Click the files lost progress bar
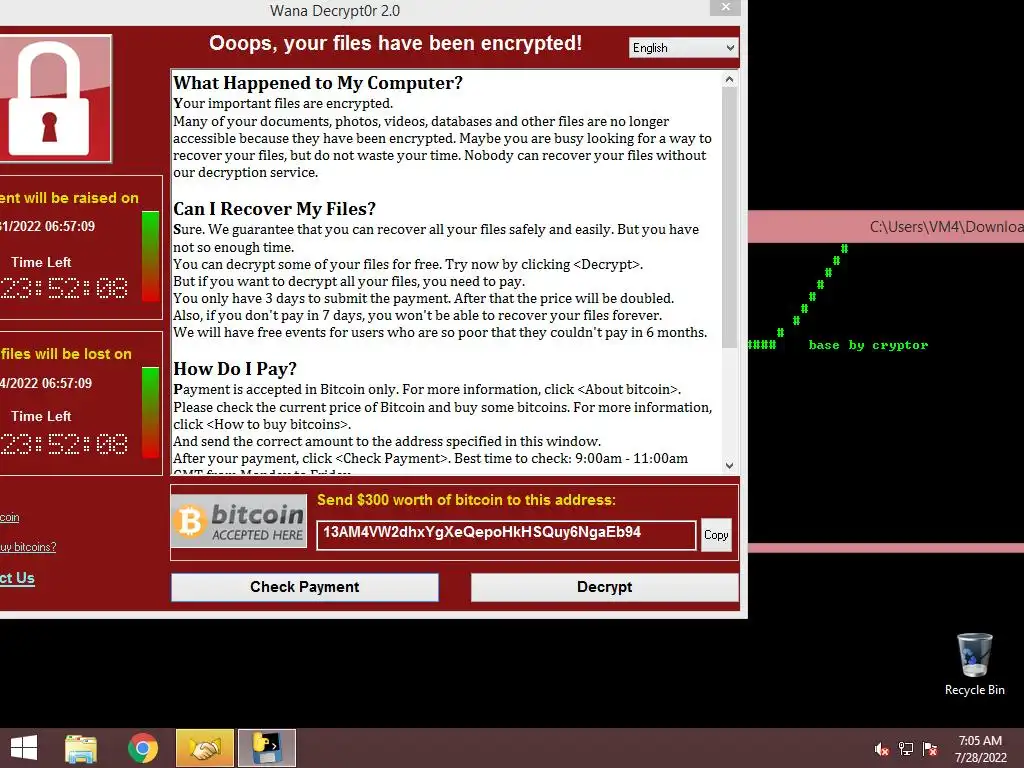This screenshot has width=1024, height=768. click(150, 413)
